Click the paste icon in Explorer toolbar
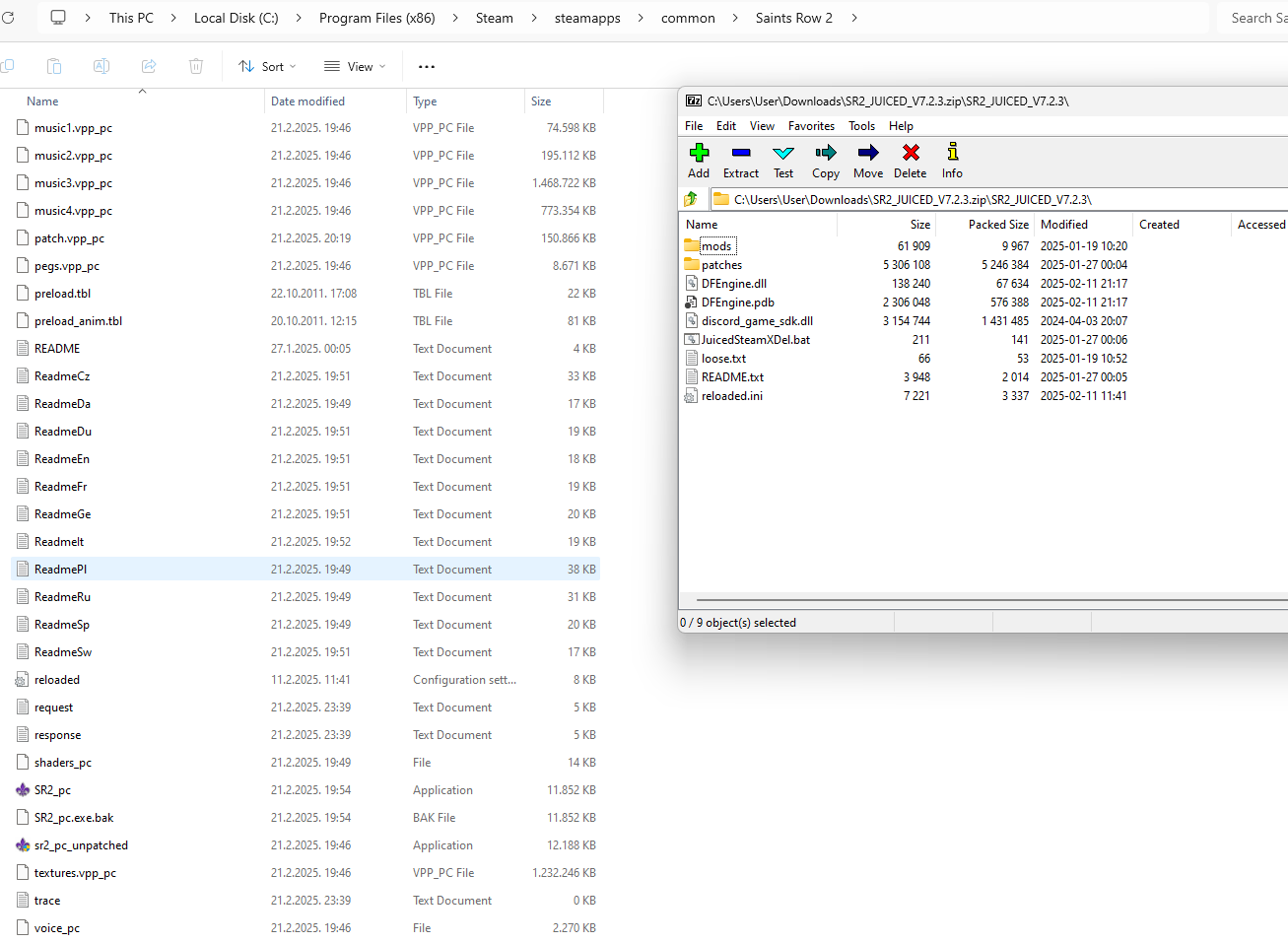The height and width of the screenshot is (943, 1288). pyautogui.click(x=54, y=66)
